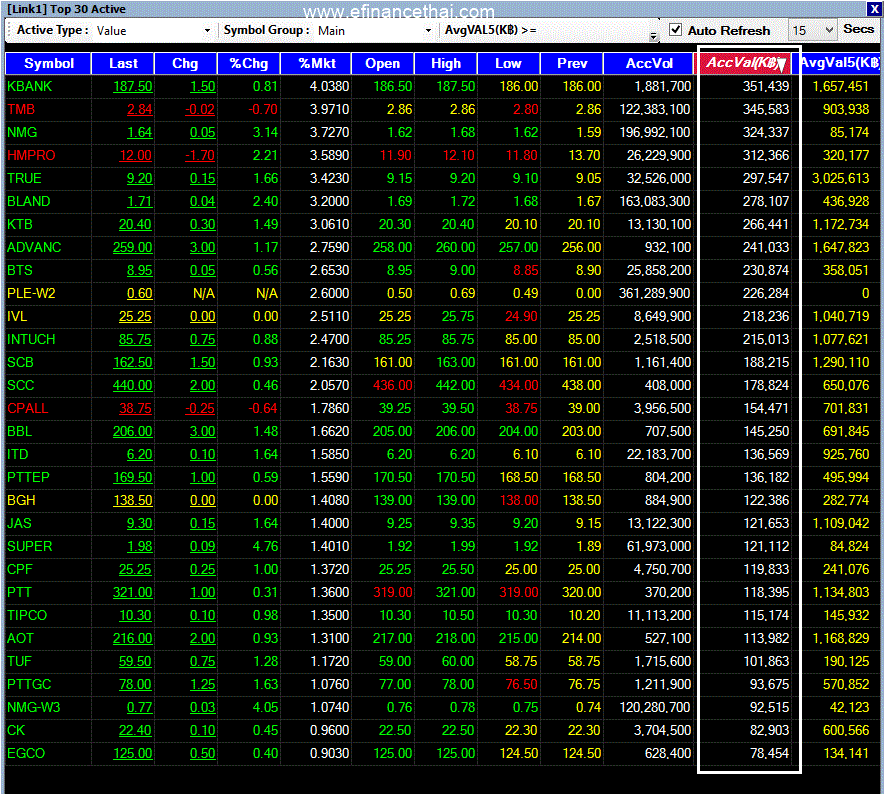
Task: Open the refresh seconds dropdown showing 15
Action: click(812, 30)
